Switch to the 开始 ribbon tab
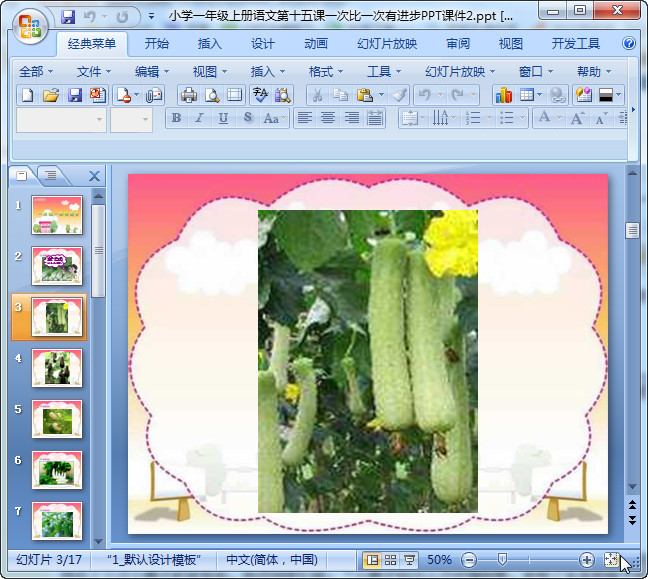Image resolution: width=648 pixels, height=579 pixels. (x=157, y=43)
